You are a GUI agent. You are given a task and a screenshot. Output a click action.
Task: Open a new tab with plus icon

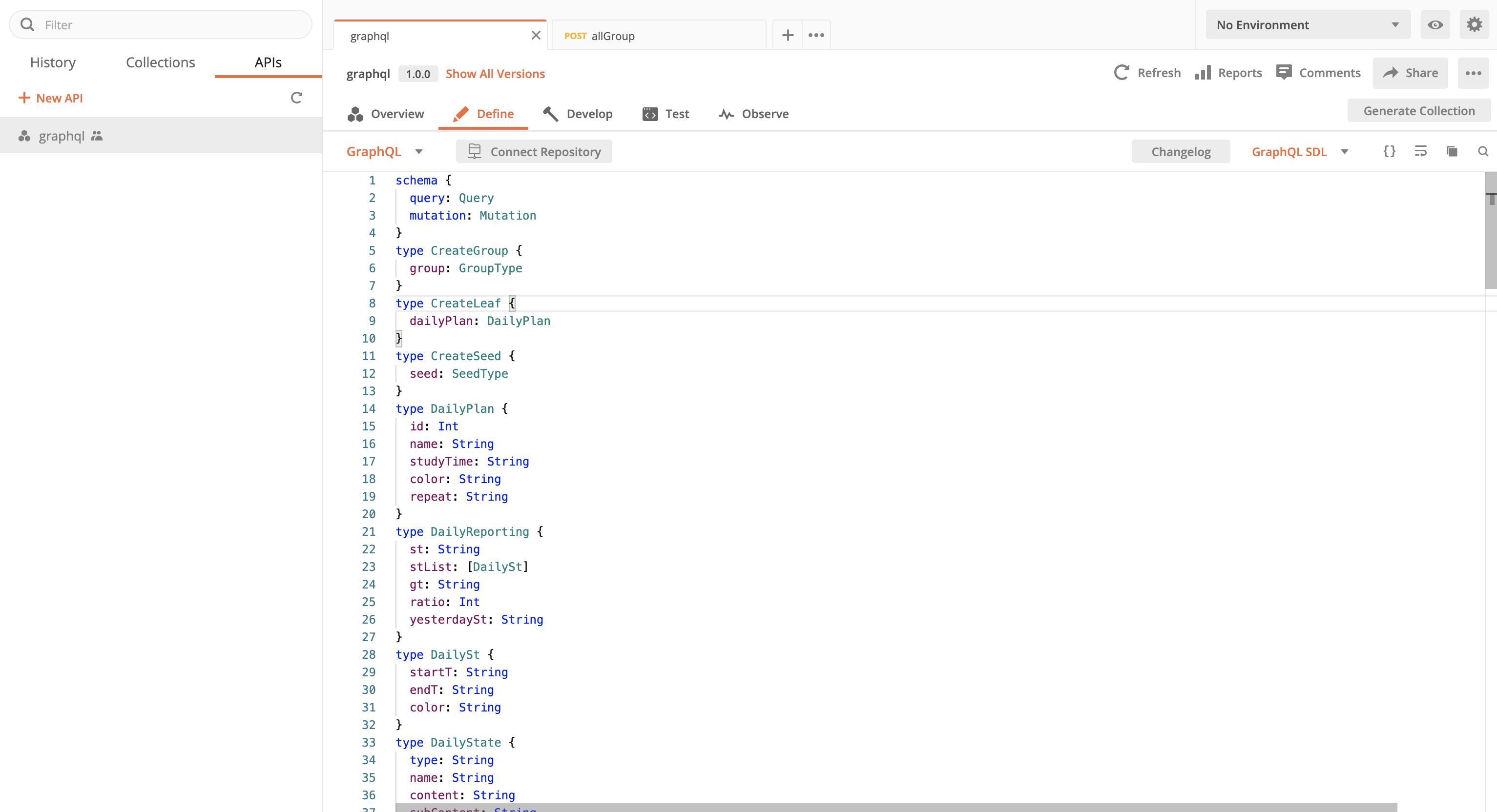pyautogui.click(x=788, y=36)
